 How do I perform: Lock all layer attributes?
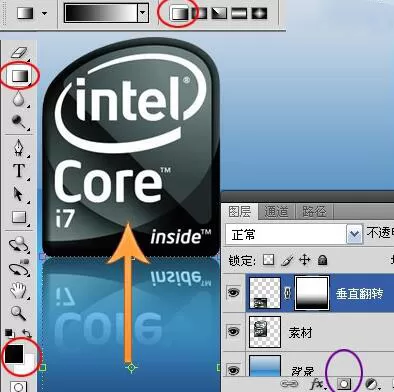[322, 260]
